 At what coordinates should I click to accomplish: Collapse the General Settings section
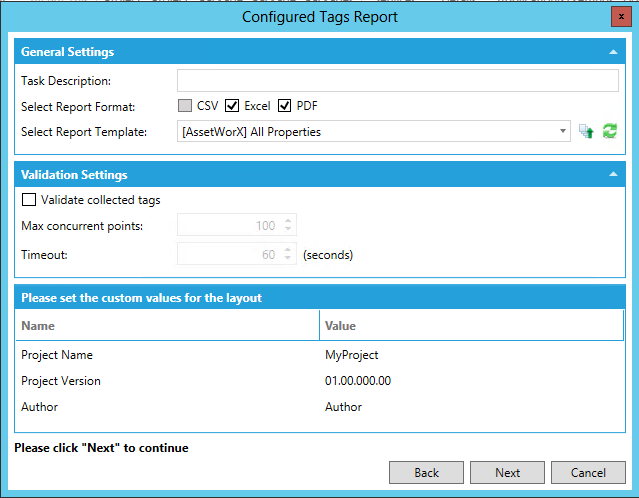[612, 52]
